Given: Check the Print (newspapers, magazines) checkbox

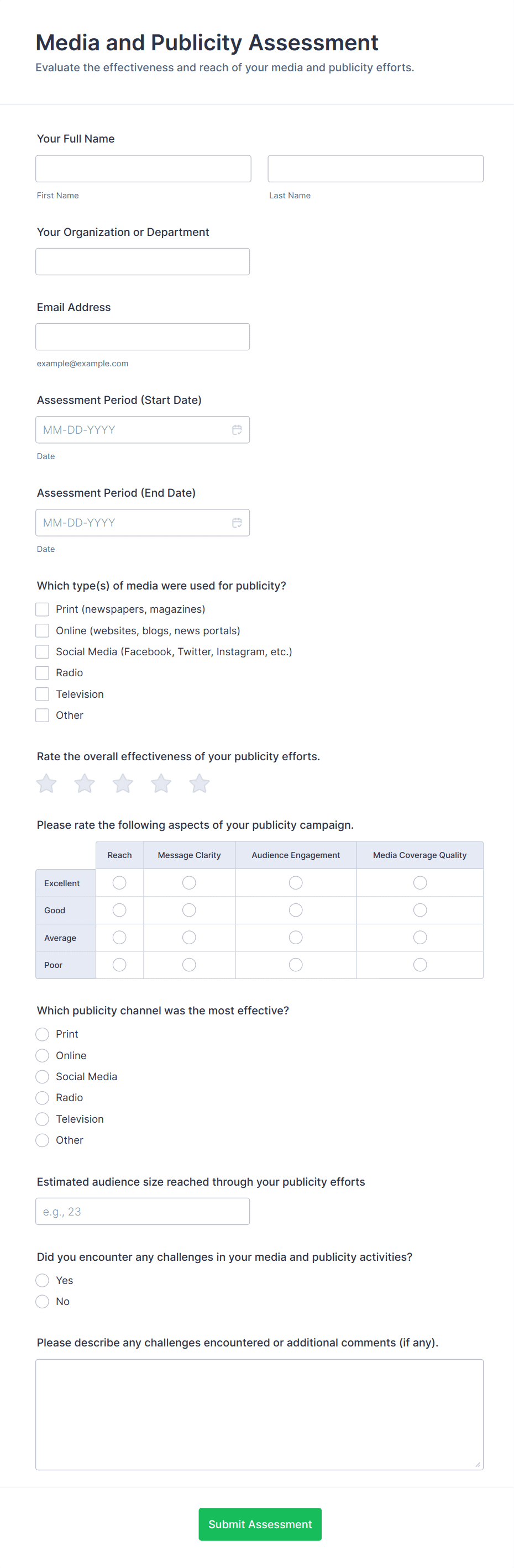Looking at the screenshot, I should [42, 609].
